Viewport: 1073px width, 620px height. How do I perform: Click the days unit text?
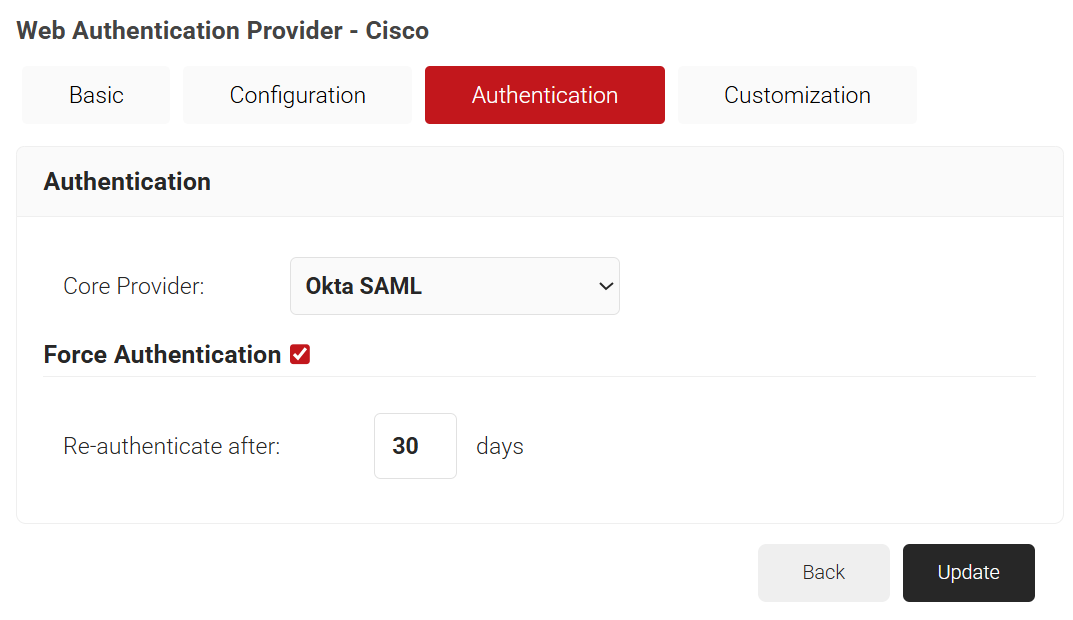(500, 446)
